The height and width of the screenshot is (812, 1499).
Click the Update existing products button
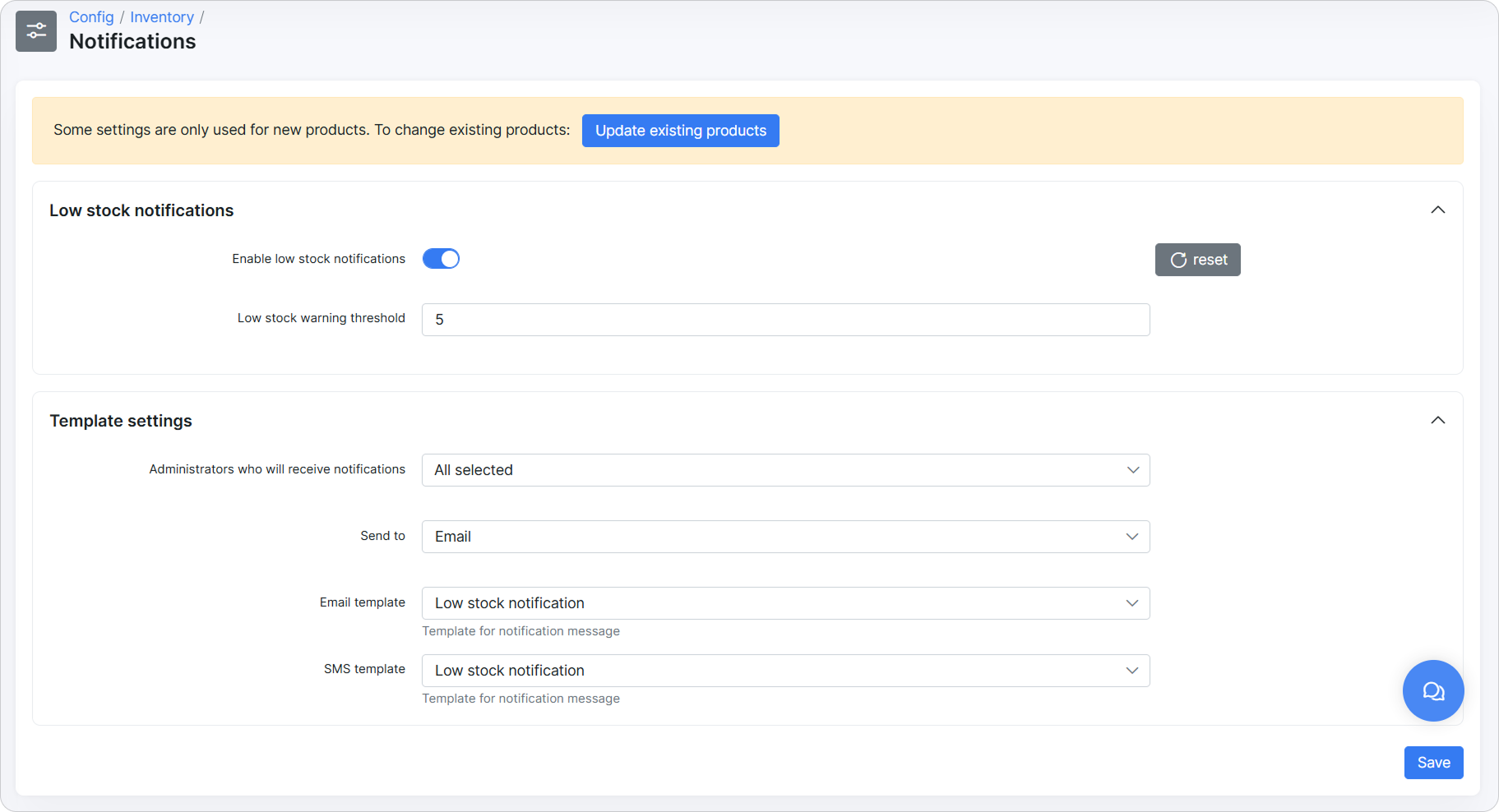click(680, 130)
